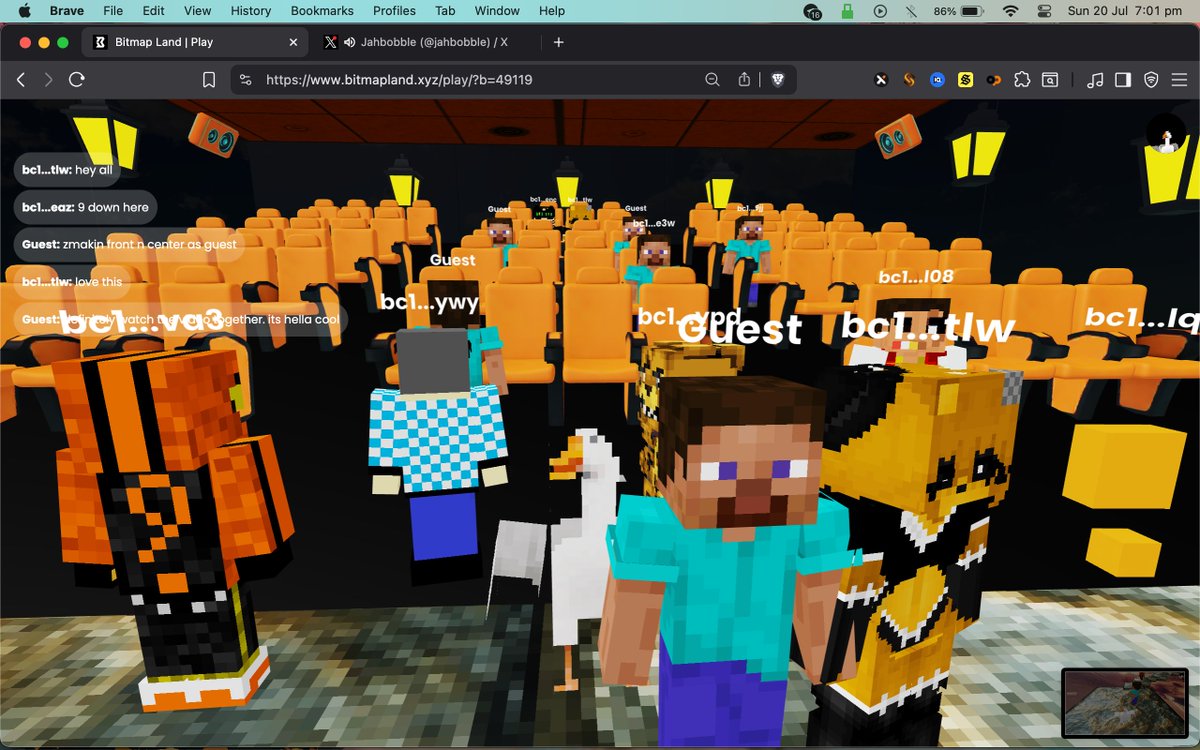Click the orange-and-black avatar

point(170,530)
